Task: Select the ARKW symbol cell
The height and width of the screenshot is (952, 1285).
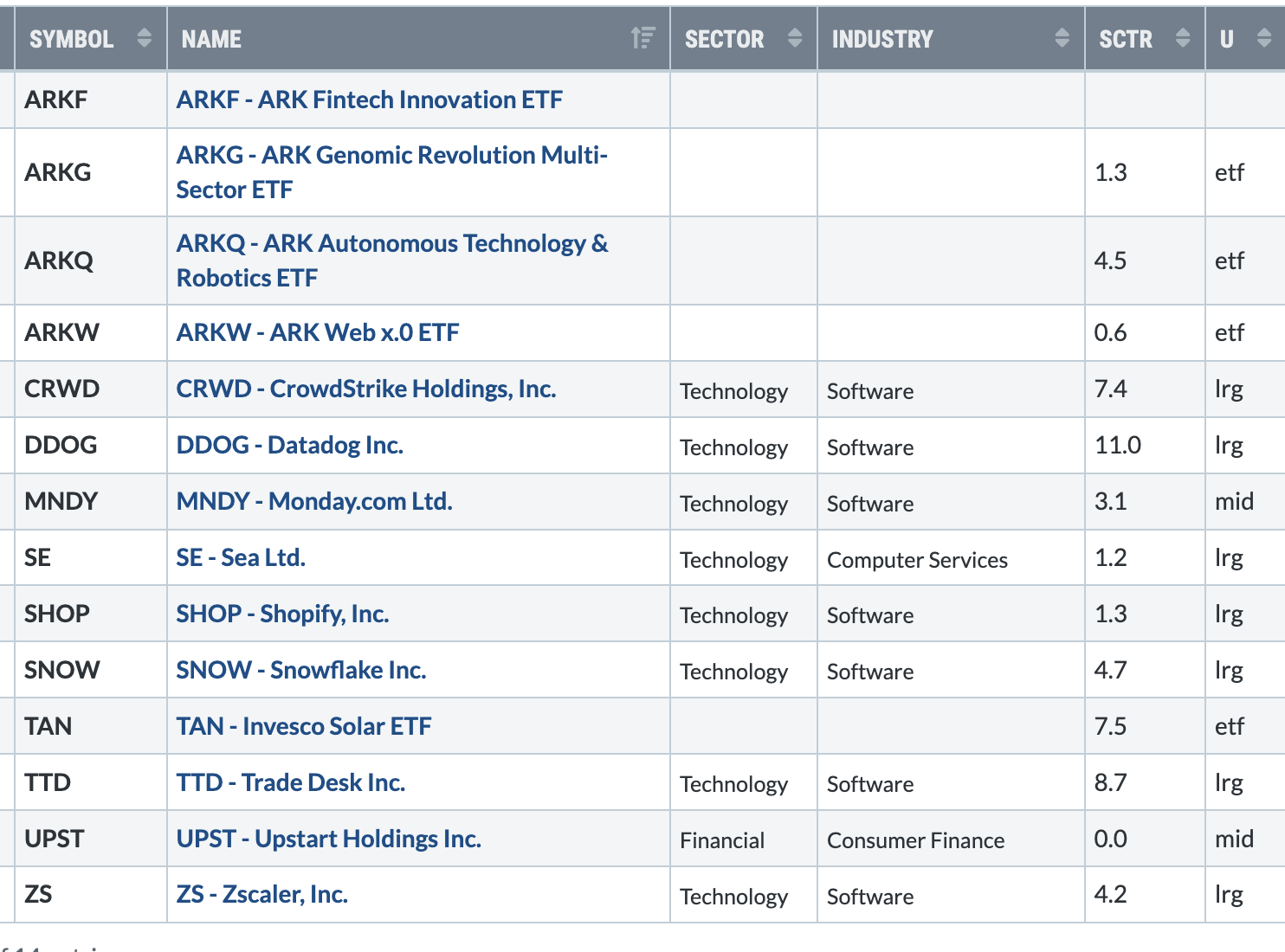Action: coord(91,332)
